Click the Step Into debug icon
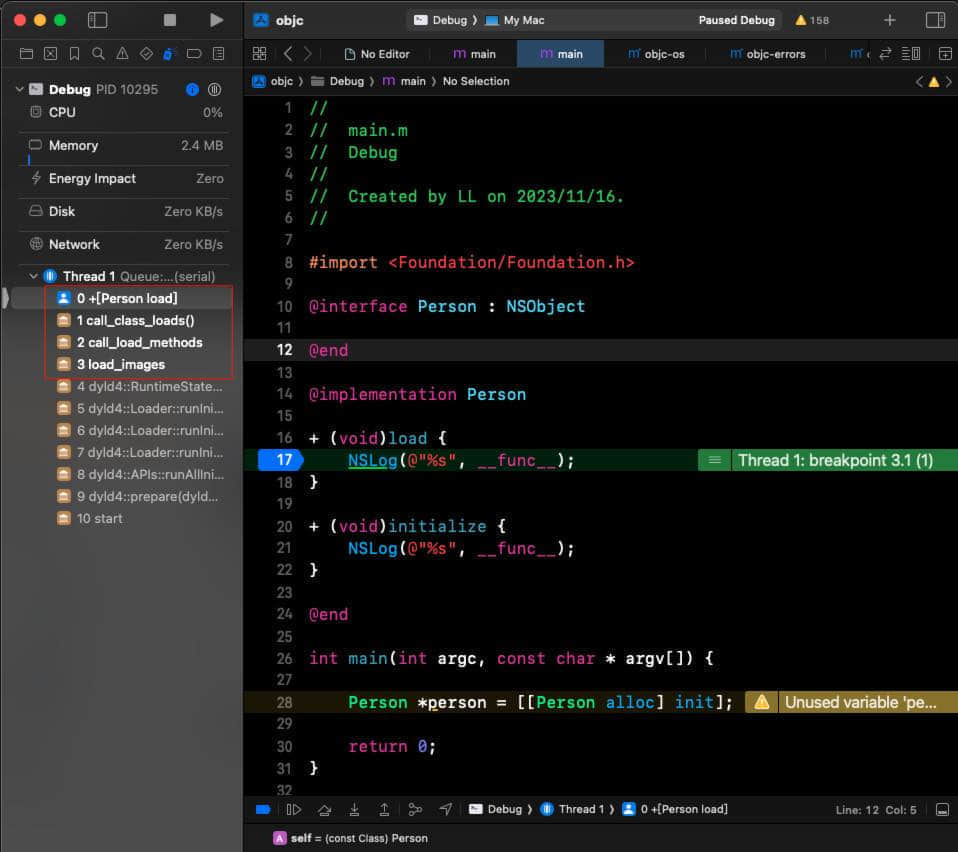This screenshot has width=958, height=852. 354,809
